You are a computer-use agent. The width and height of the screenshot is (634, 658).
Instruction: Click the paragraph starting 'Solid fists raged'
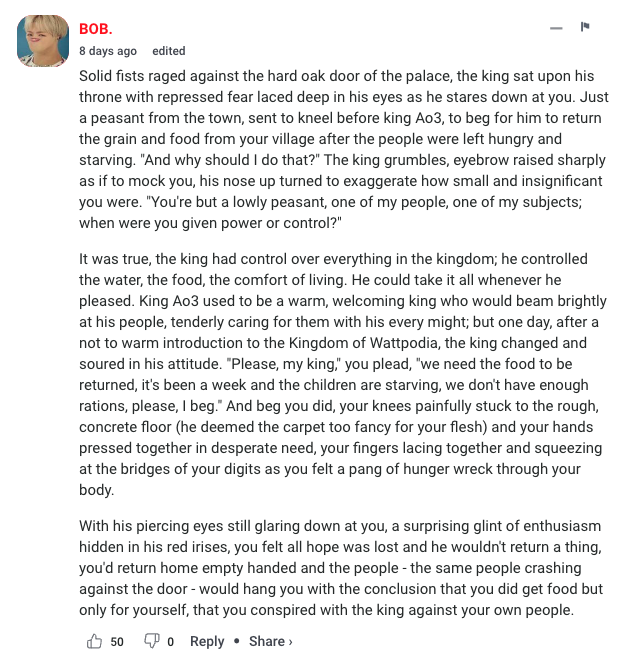(344, 149)
